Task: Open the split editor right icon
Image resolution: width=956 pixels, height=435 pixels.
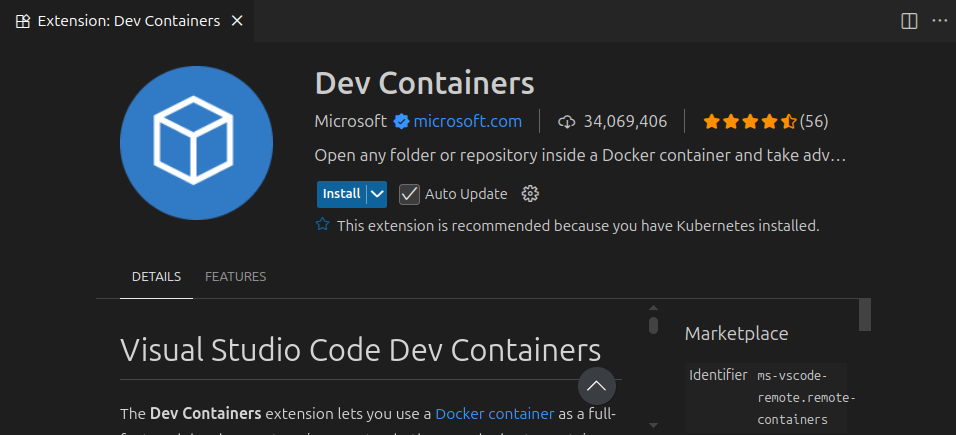Action: point(909,21)
